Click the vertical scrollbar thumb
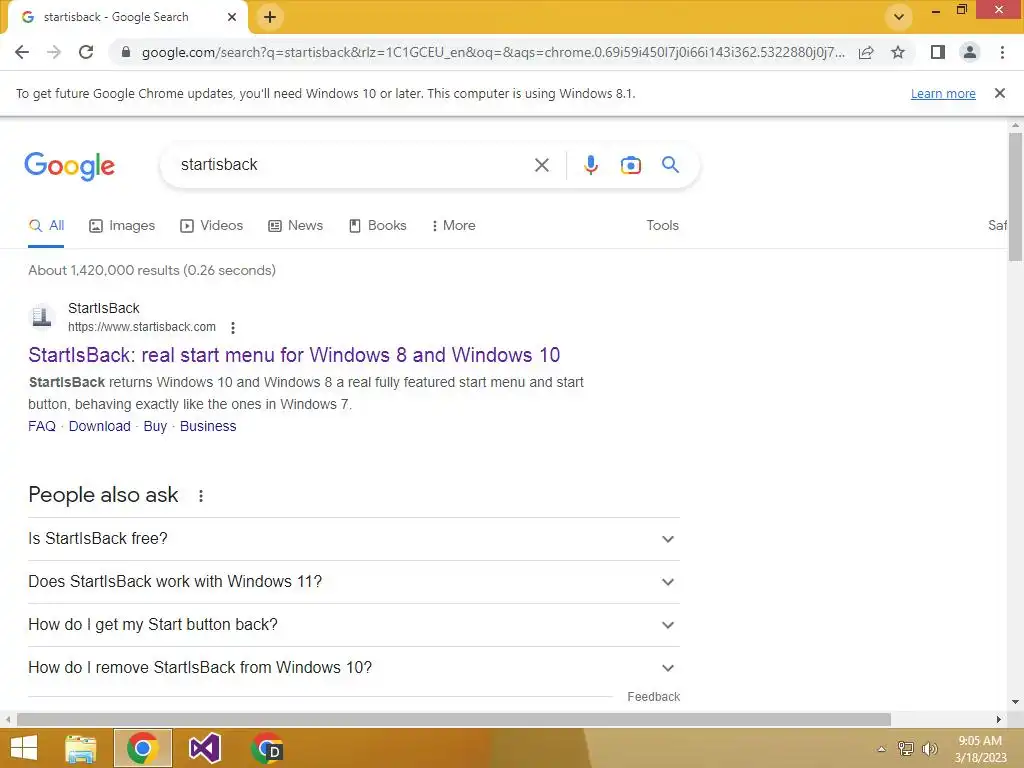The height and width of the screenshot is (768, 1024). pyautogui.click(x=1015, y=197)
